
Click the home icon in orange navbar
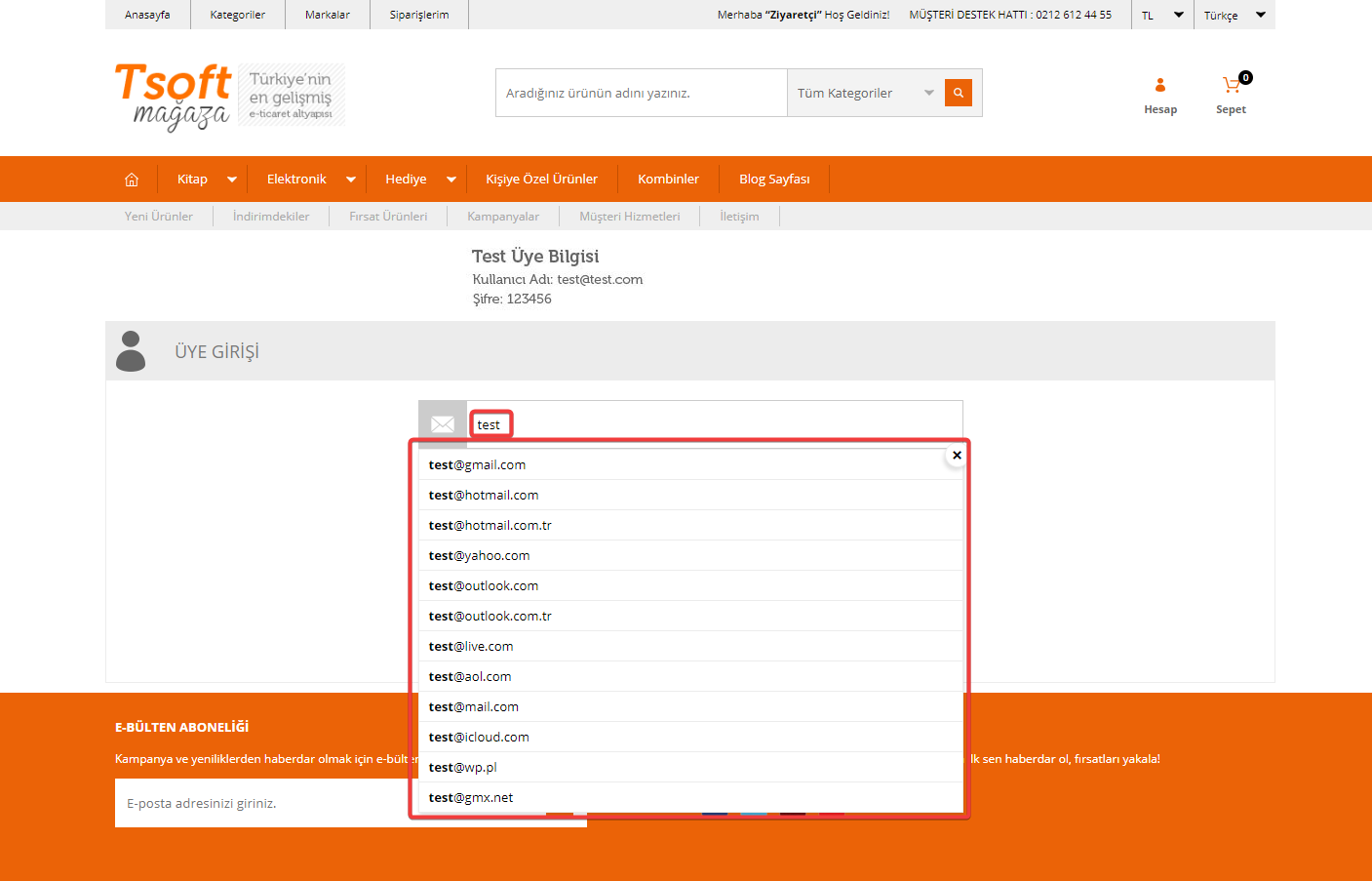[x=132, y=180]
